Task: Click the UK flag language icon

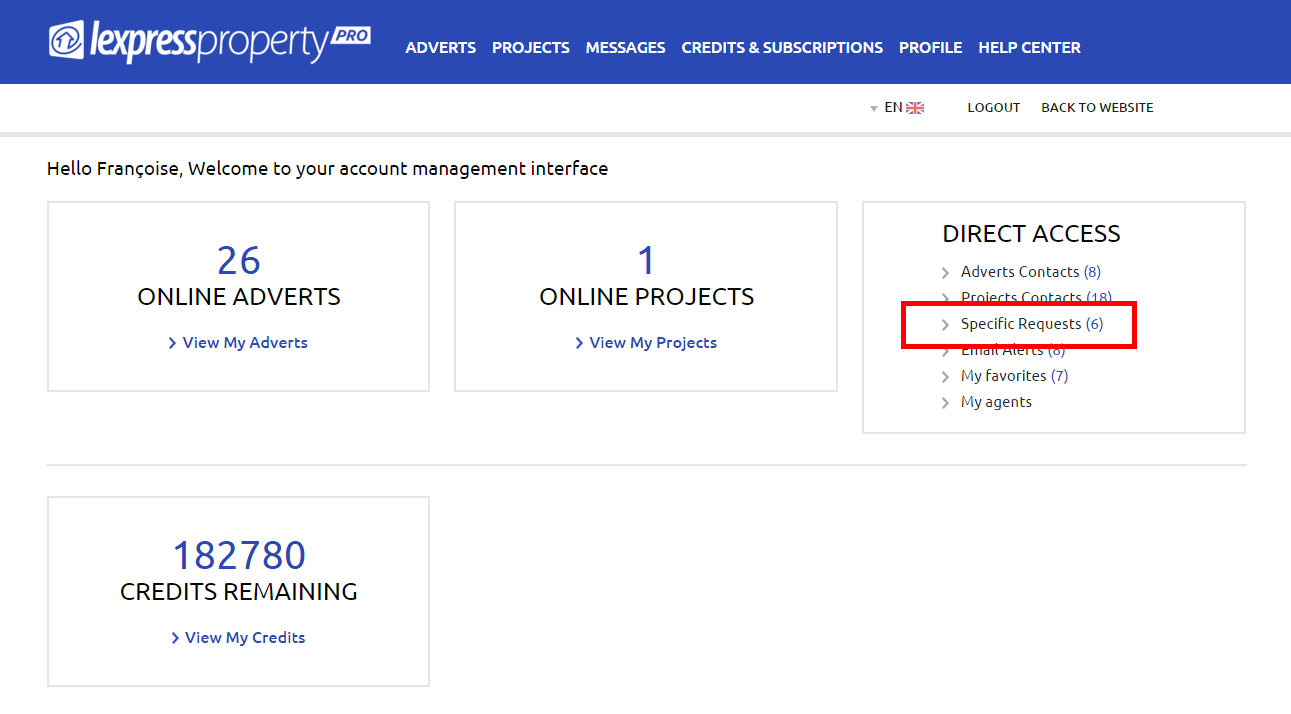Action: (x=915, y=108)
